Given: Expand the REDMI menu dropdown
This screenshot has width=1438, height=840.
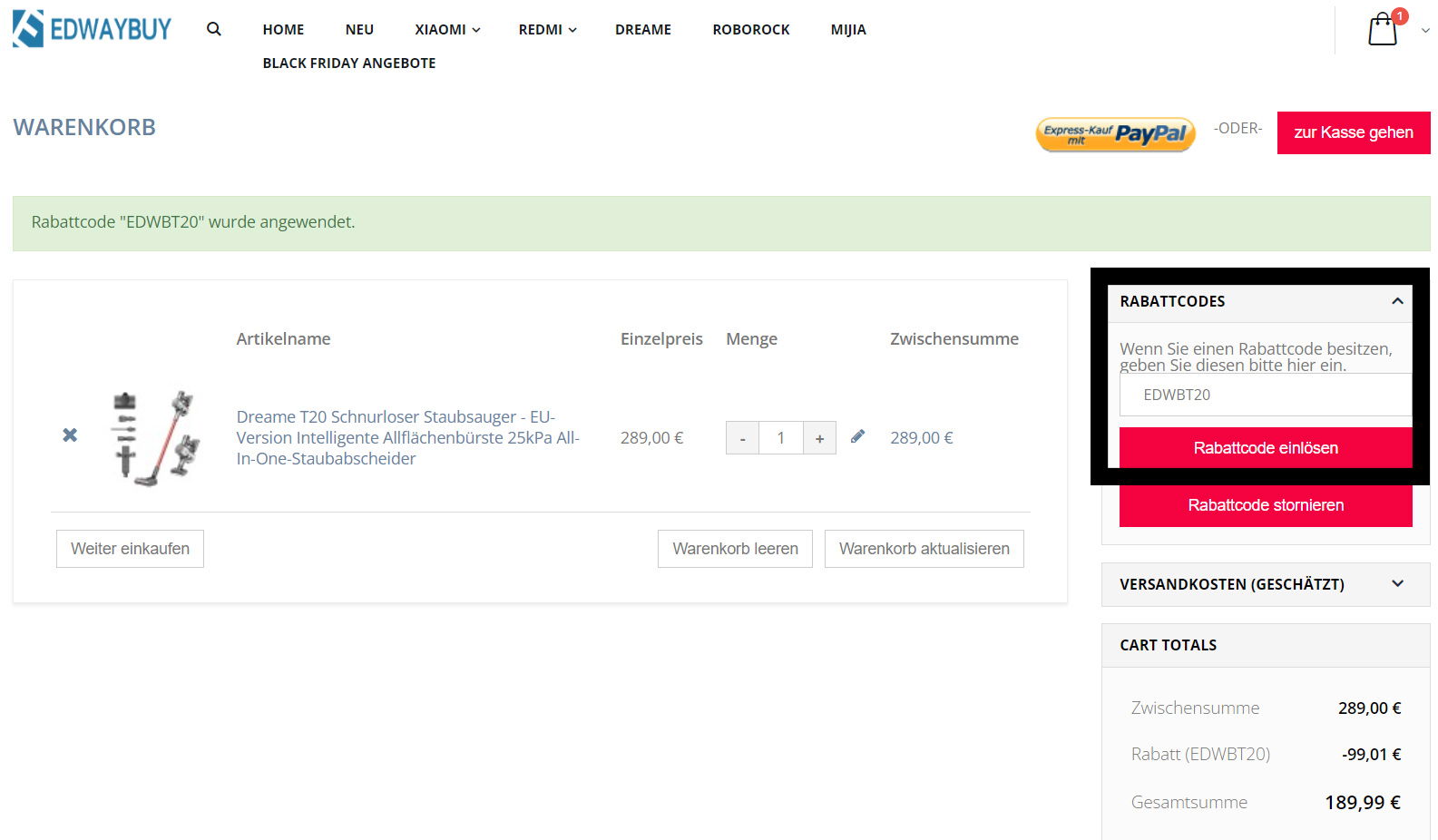Looking at the screenshot, I should [547, 29].
